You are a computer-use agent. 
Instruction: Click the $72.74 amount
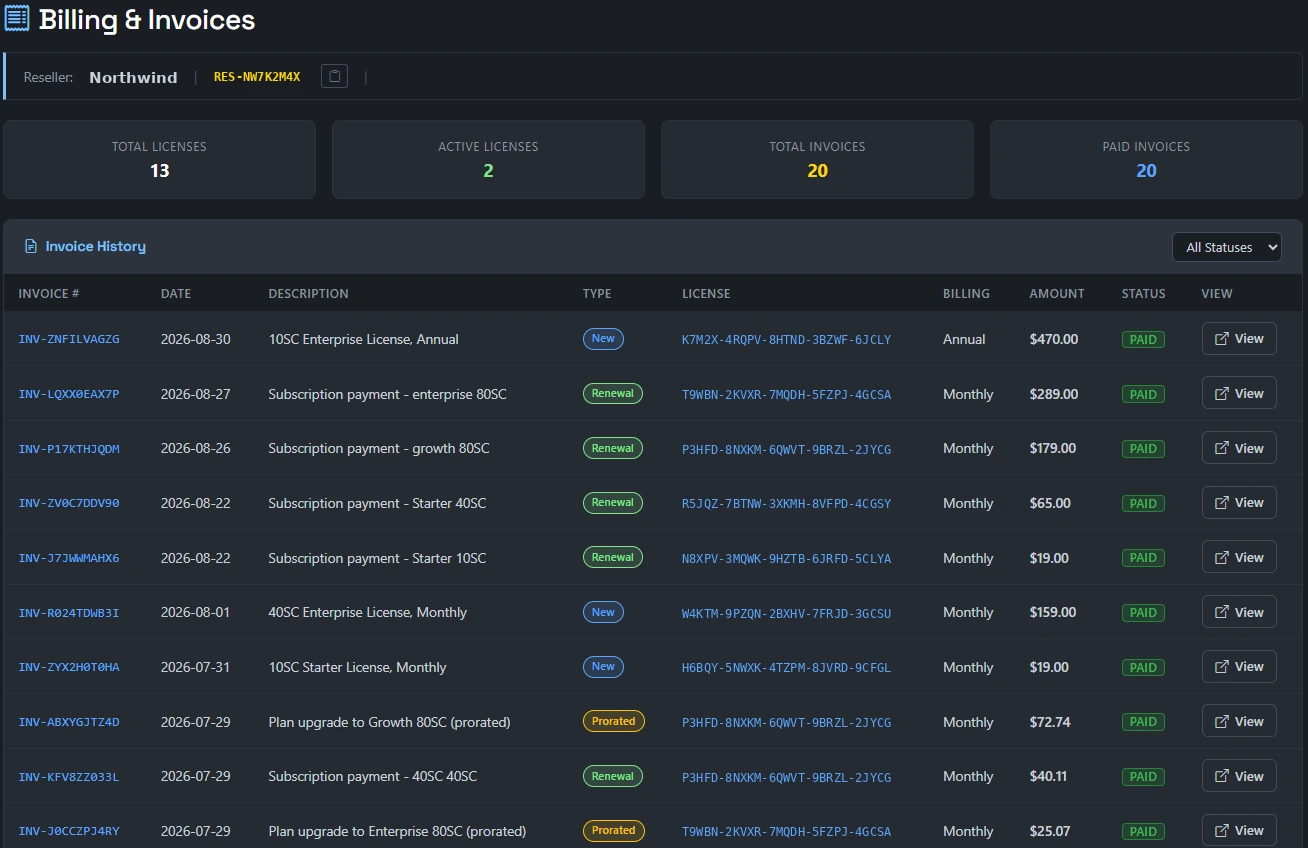point(1050,722)
